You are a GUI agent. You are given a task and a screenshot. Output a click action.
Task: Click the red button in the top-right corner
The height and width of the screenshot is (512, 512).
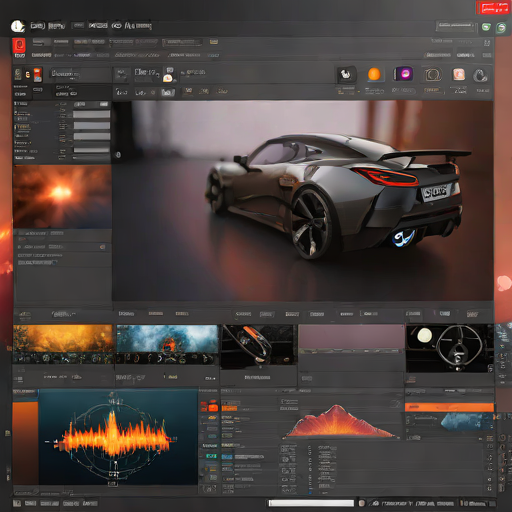[x=493, y=8]
